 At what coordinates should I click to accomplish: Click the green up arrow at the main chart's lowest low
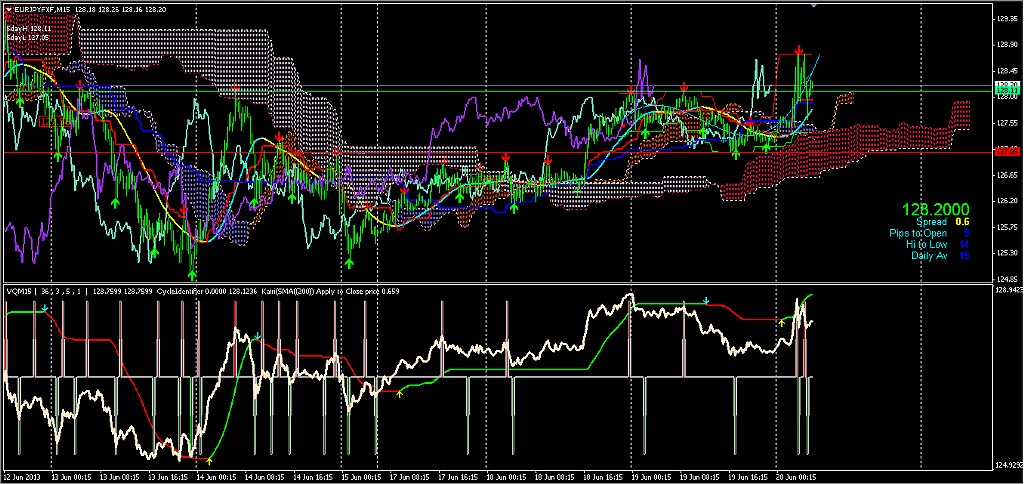[192, 272]
